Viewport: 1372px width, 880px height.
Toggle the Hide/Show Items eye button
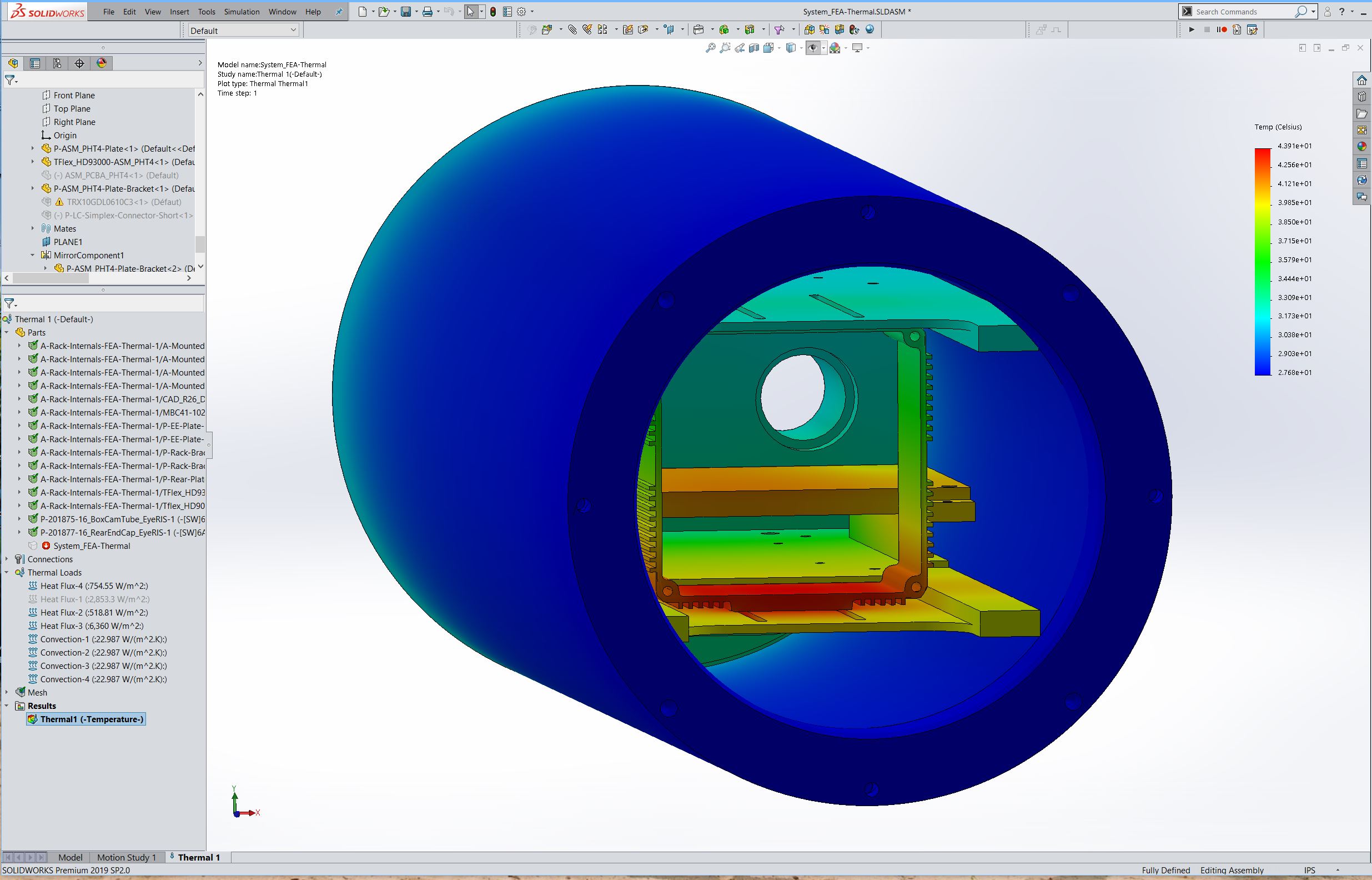click(812, 48)
